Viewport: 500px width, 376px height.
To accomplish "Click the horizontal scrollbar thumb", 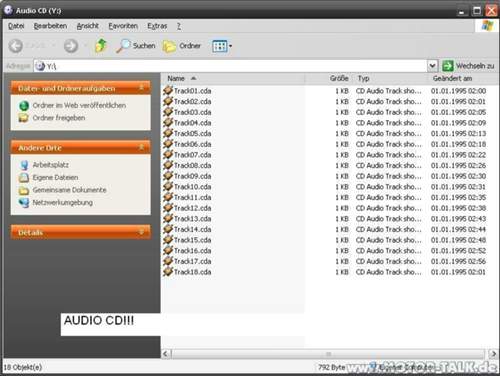I will pyautogui.click(x=328, y=354).
